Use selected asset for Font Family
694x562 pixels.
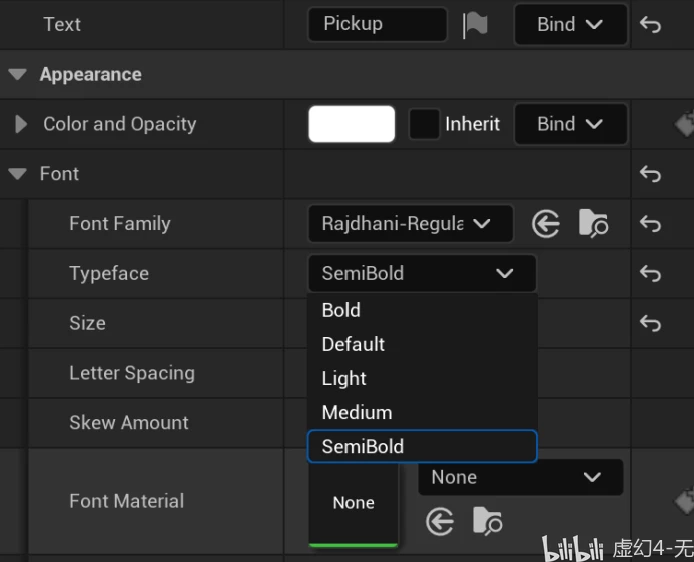click(545, 224)
